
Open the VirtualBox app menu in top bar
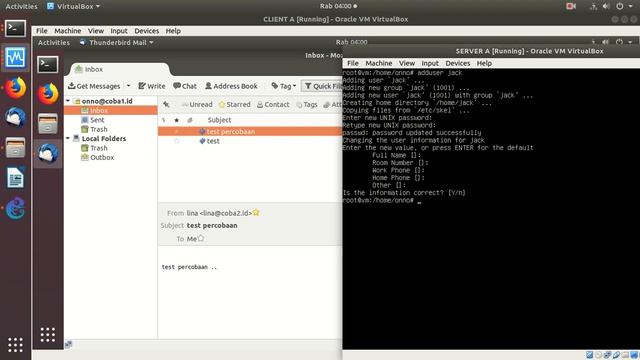pyautogui.click(x=73, y=6)
